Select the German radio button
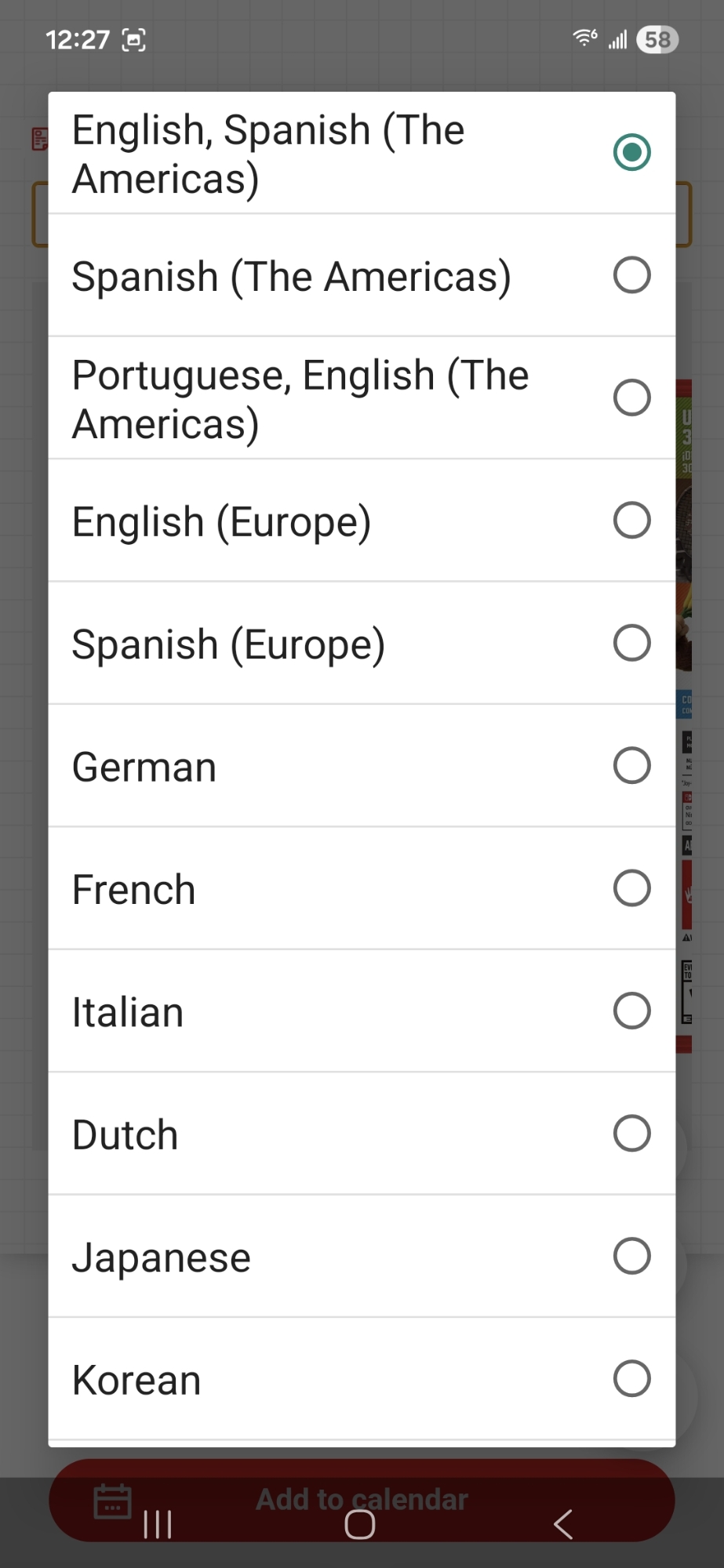724x1568 pixels. tap(631, 766)
